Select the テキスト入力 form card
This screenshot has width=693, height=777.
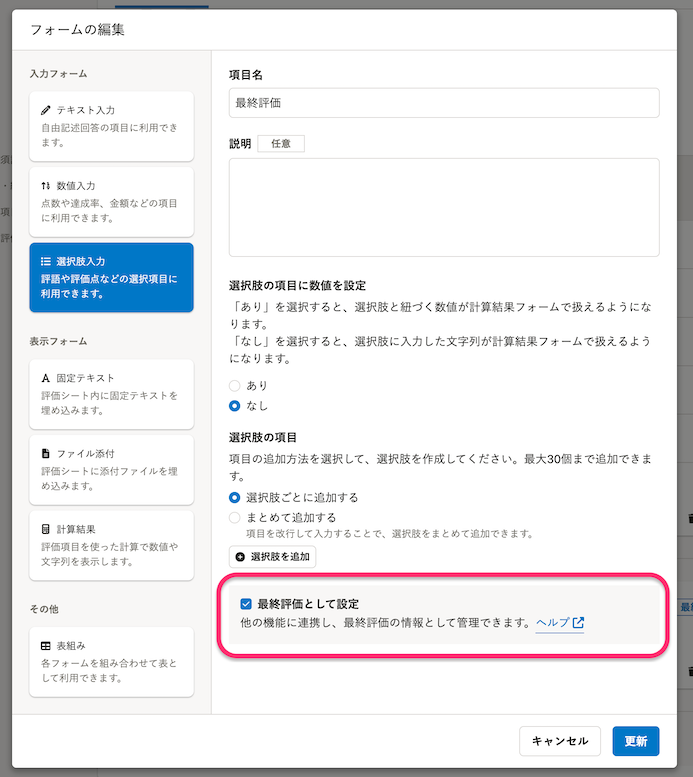coord(112,126)
